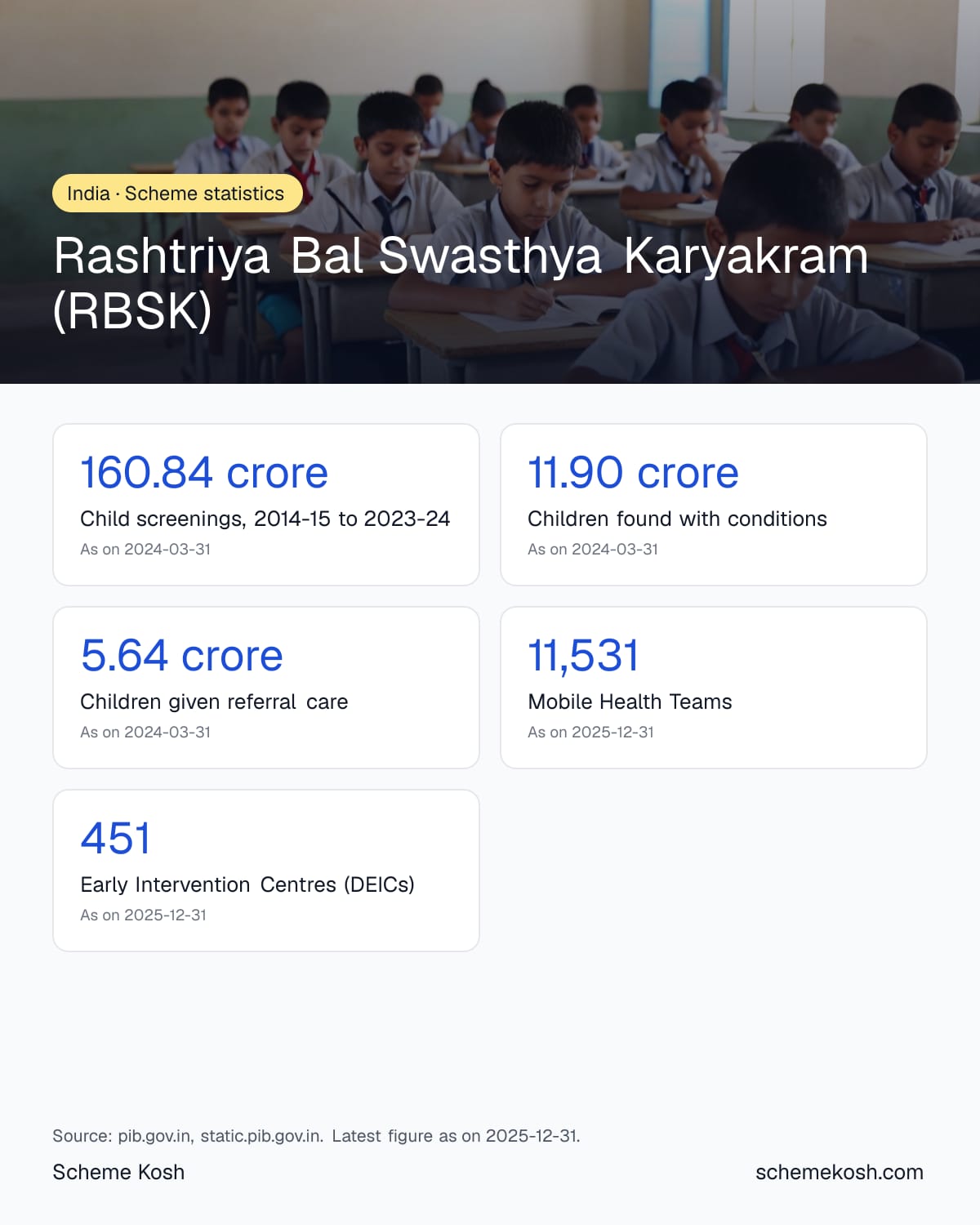
Task: Select the Rashtriya Bal Swasthya Karyakram (RBSK) title
Action: point(461,283)
